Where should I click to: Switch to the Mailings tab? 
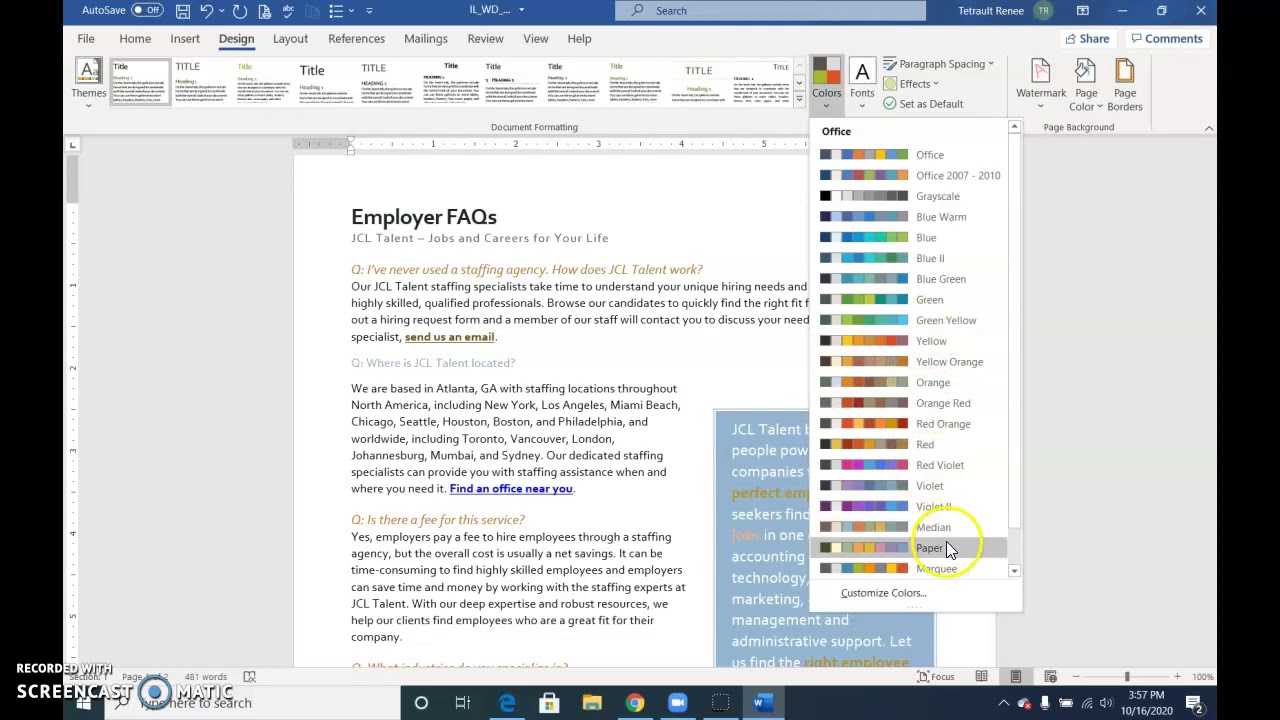tap(426, 39)
